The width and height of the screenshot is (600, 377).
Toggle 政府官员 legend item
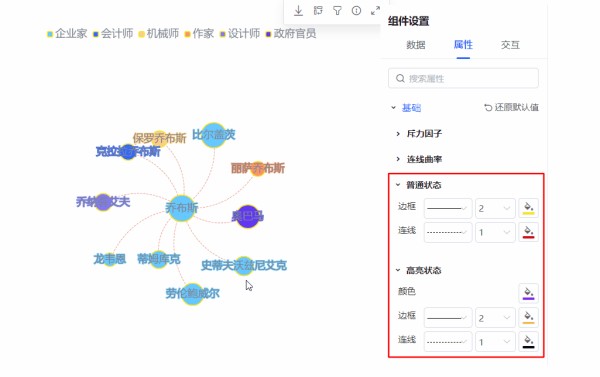291,34
